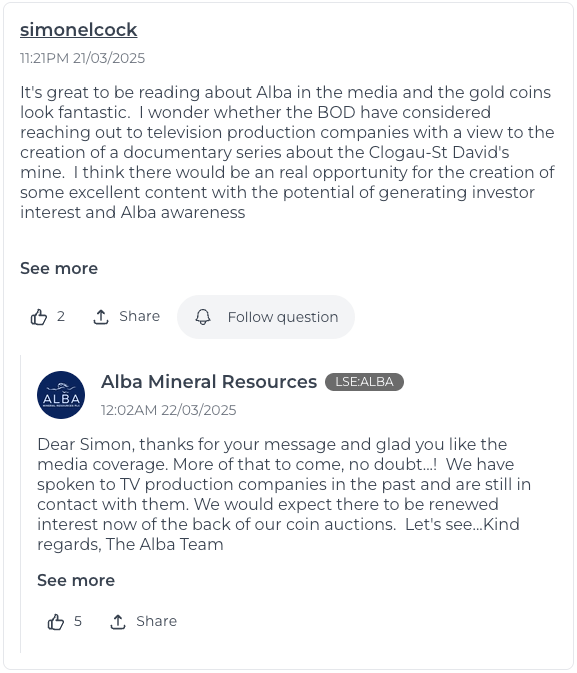The height and width of the screenshot is (673, 577).
Task: Open the Alba Mineral Resources company name
Action: [x=209, y=382]
